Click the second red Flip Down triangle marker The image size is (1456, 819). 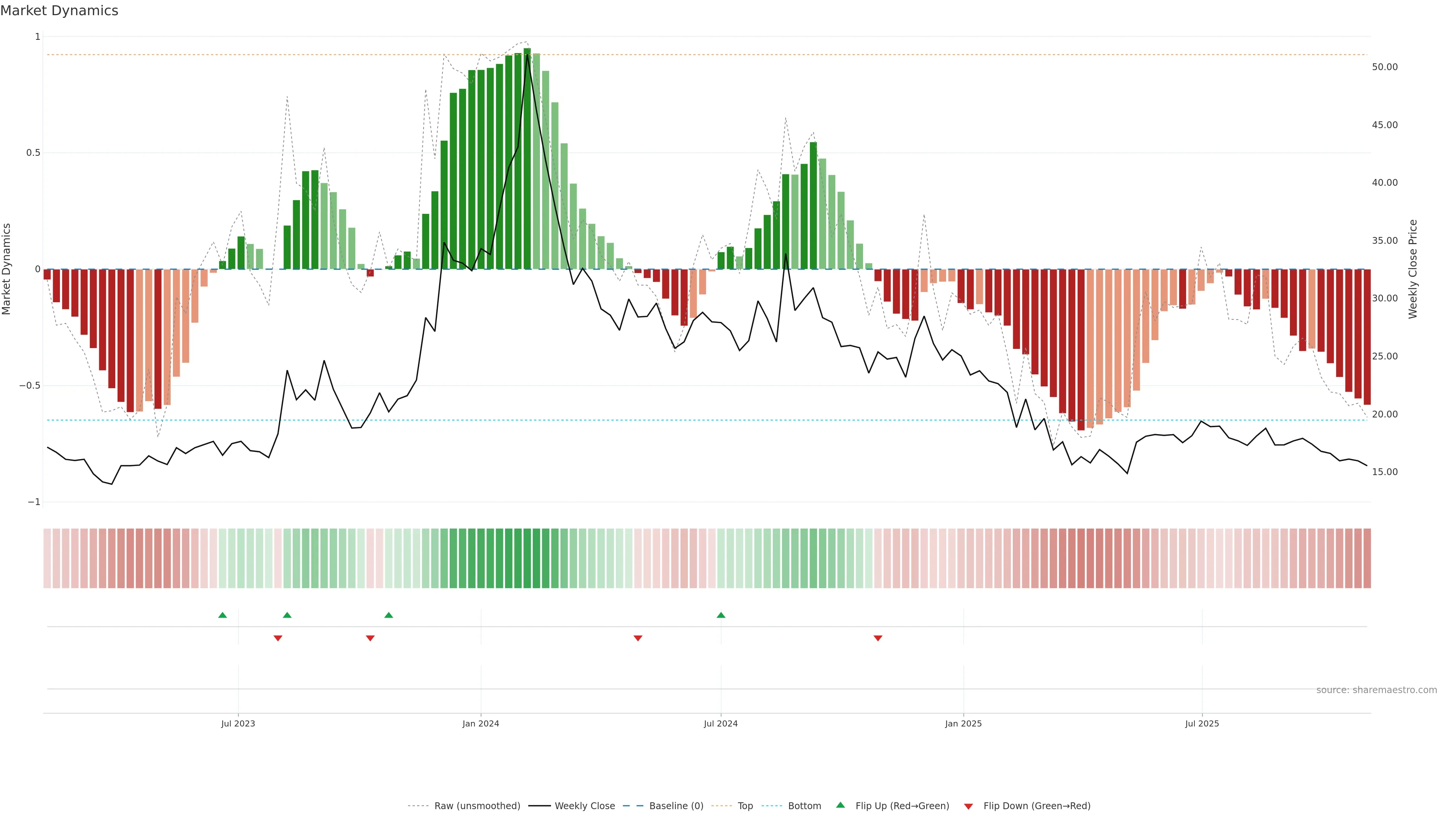coord(370,638)
